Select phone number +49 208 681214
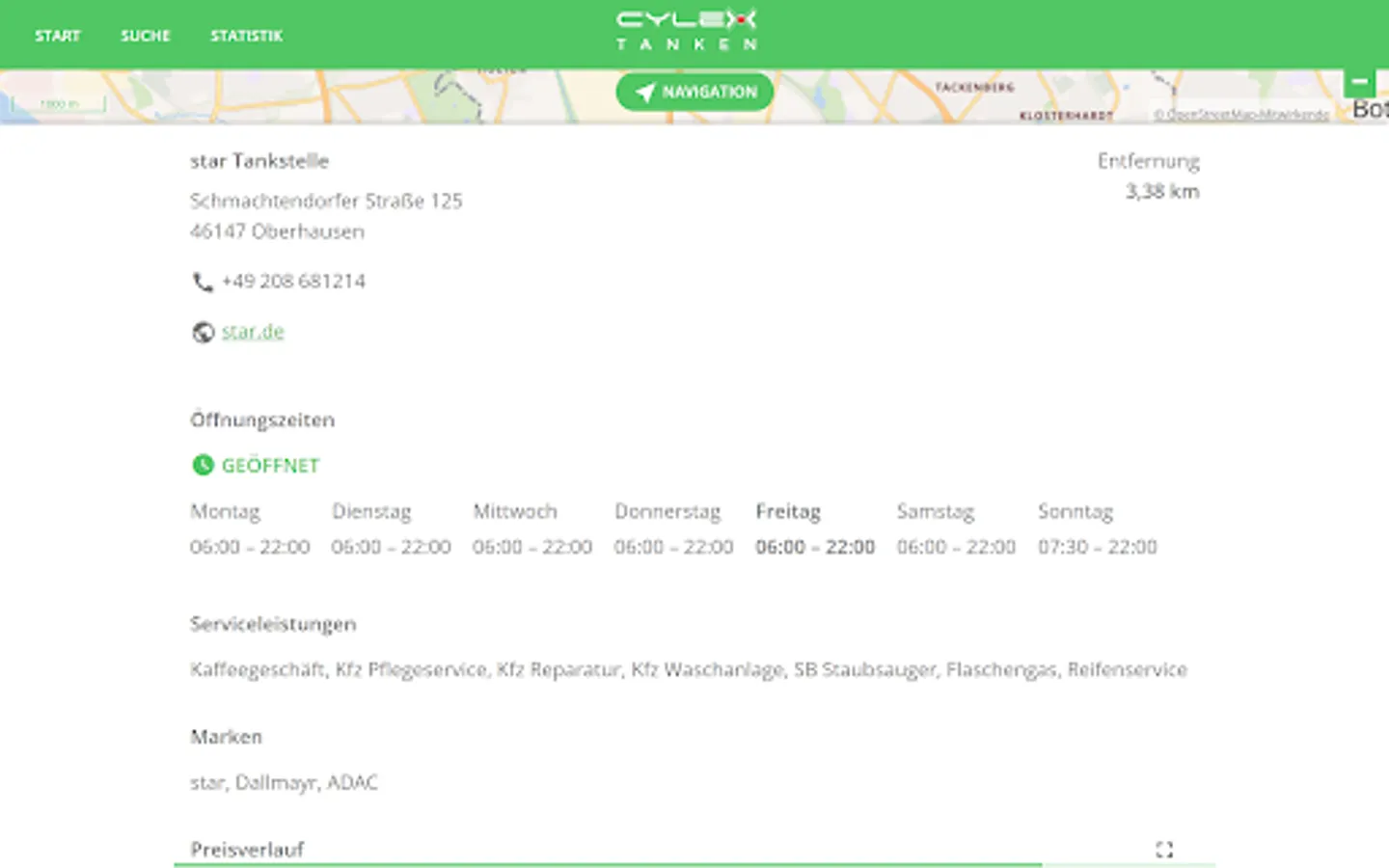1389x868 pixels. tap(293, 281)
